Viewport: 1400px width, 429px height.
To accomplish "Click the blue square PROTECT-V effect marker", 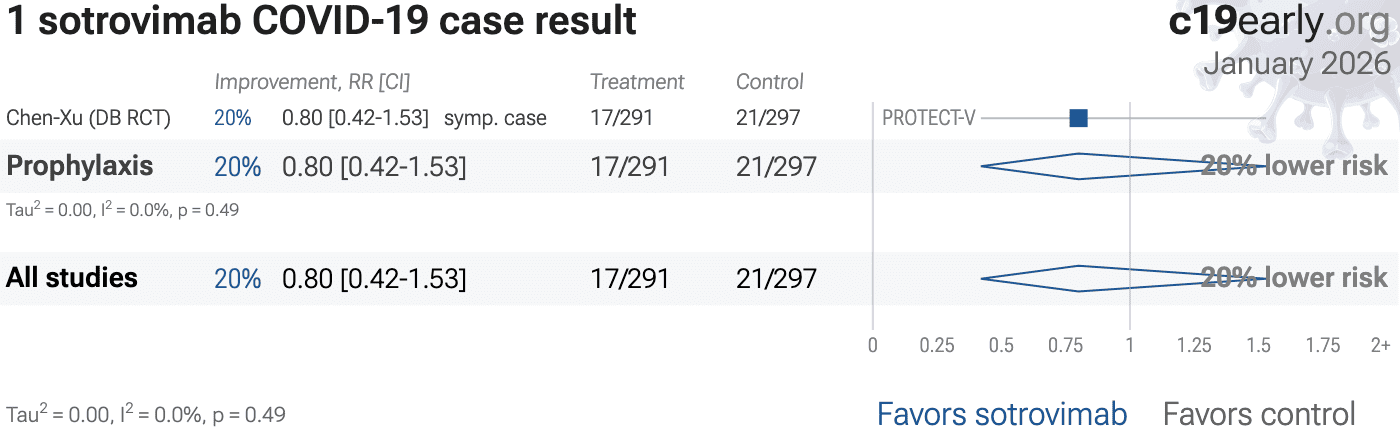I will 1078,118.
